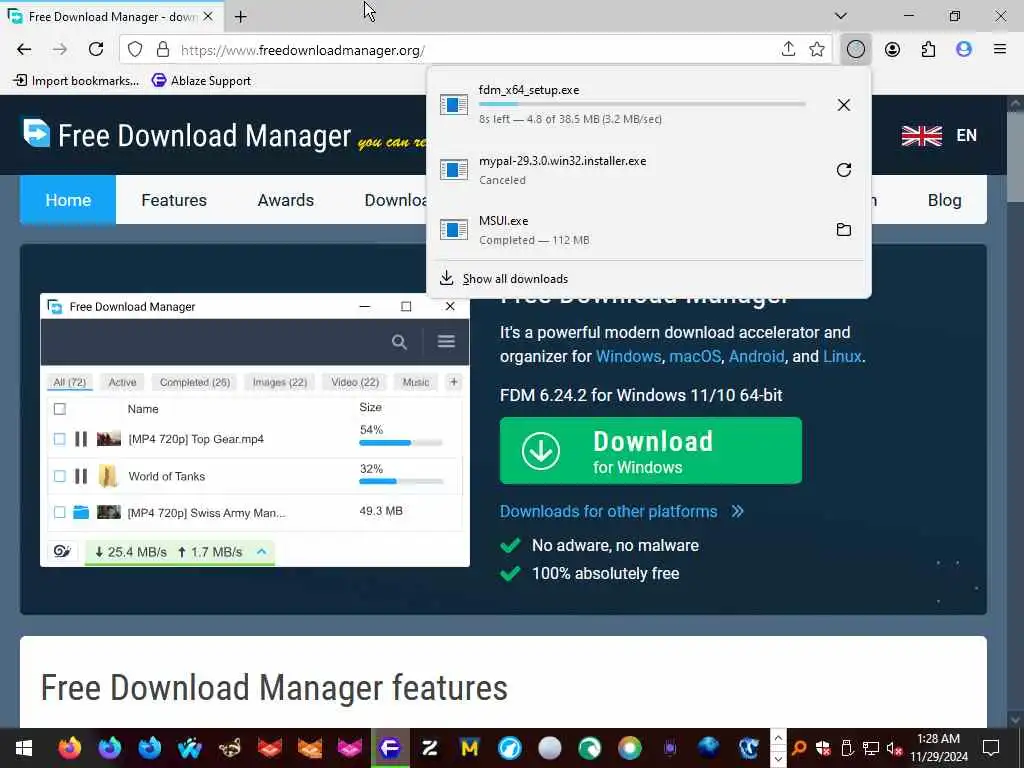Click the Download for Windows button
1024x768 pixels.
pyautogui.click(x=650, y=451)
